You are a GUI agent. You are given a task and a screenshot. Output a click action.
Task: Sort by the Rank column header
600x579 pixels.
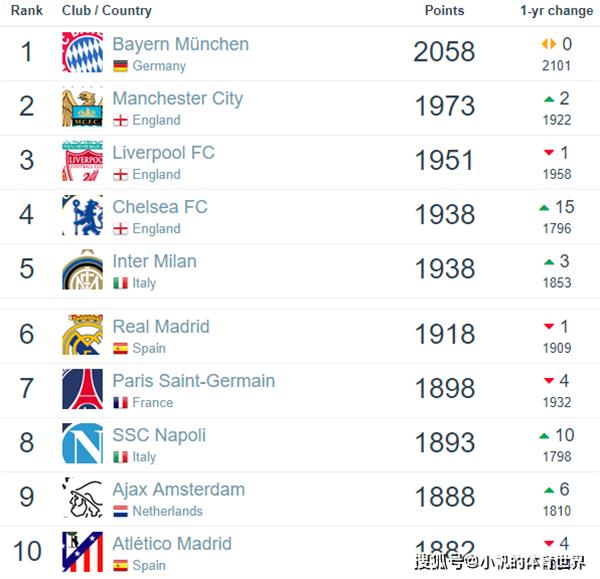tap(26, 10)
